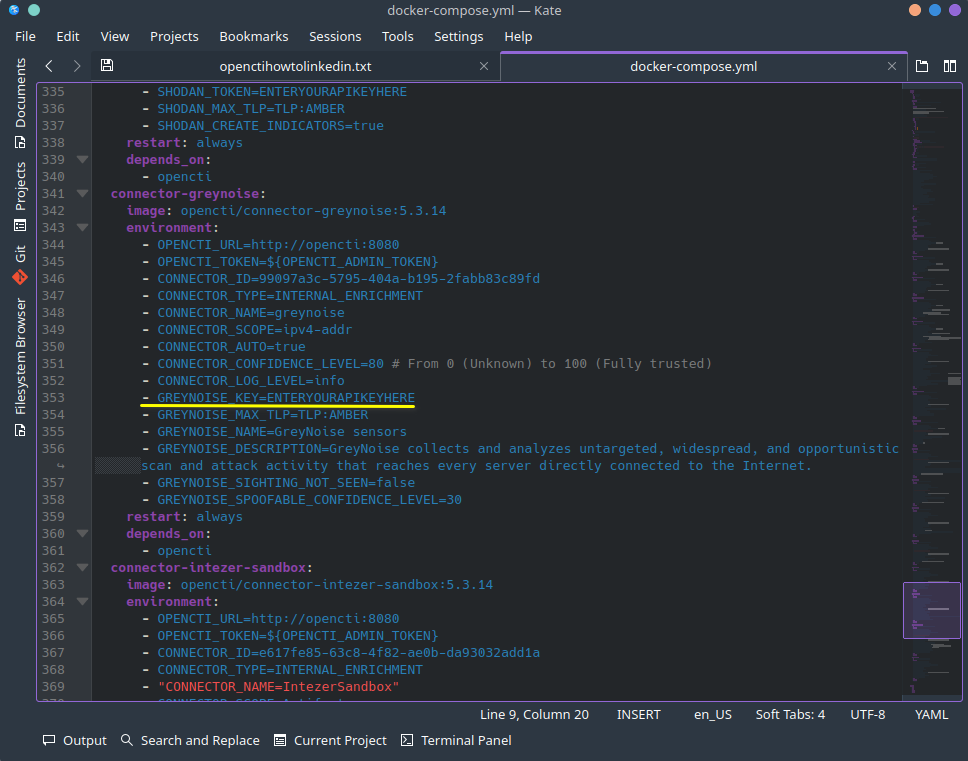
Task: Change the YAML syntax mode in status bar
Action: 931,714
